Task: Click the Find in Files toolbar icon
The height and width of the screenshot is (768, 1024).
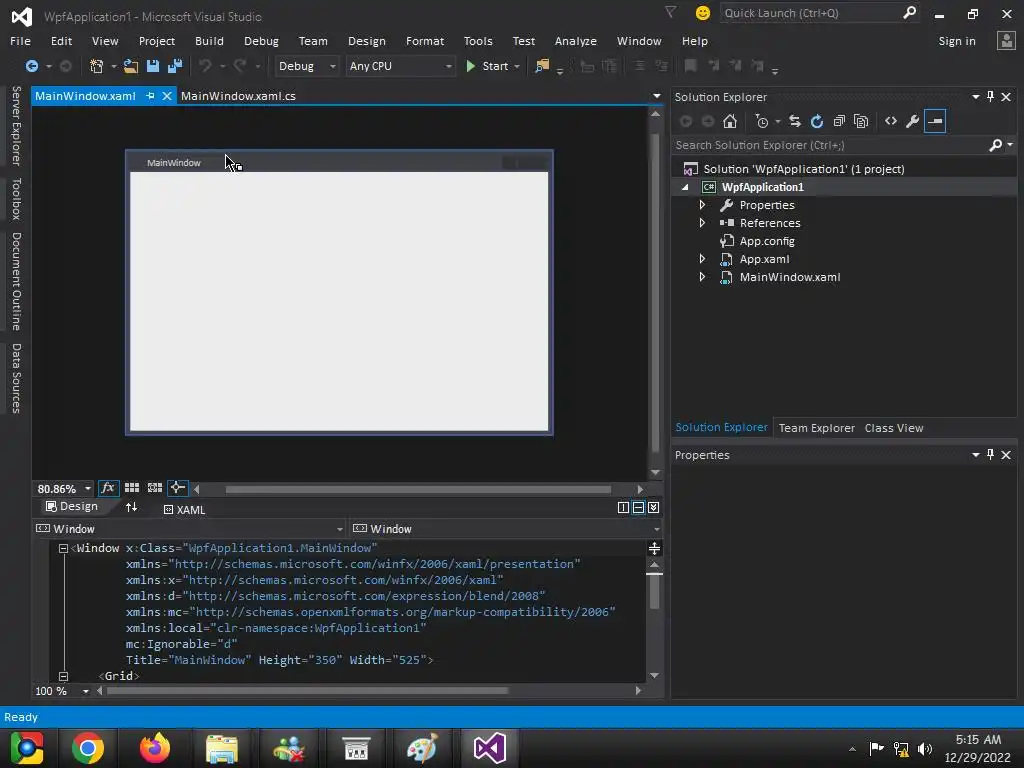Action: (x=542, y=66)
